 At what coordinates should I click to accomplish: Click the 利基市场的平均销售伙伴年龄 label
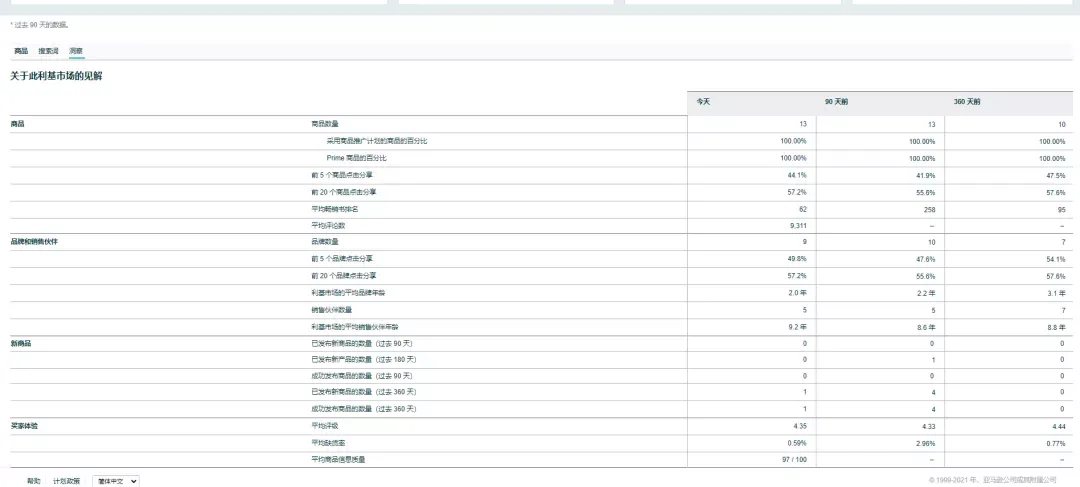click(x=355, y=327)
